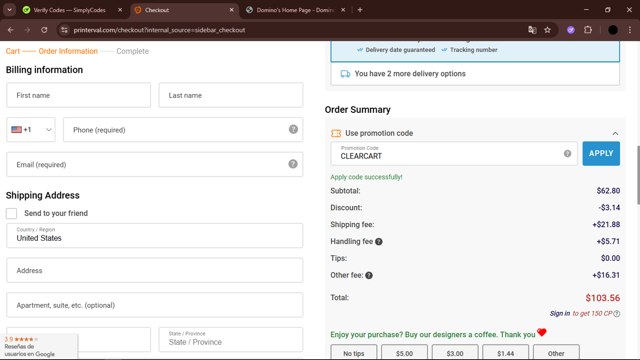Open the State / Province dropdown

tap(231, 339)
